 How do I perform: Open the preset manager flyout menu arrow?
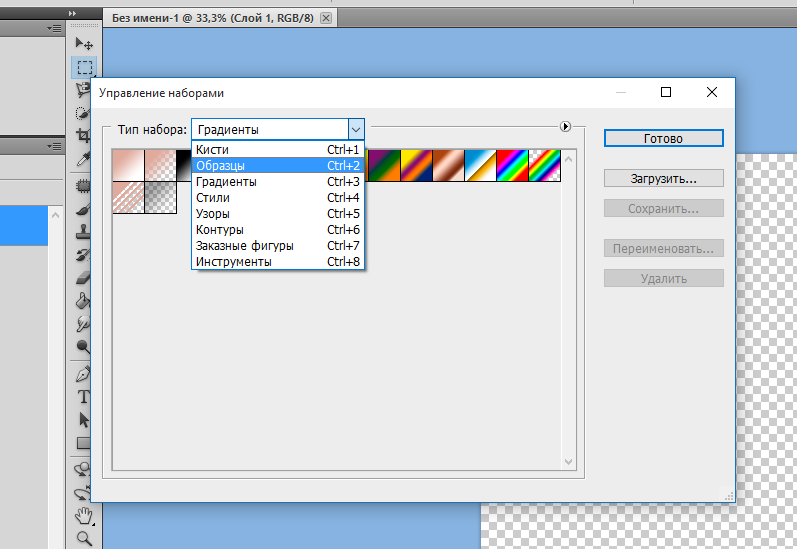(565, 127)
